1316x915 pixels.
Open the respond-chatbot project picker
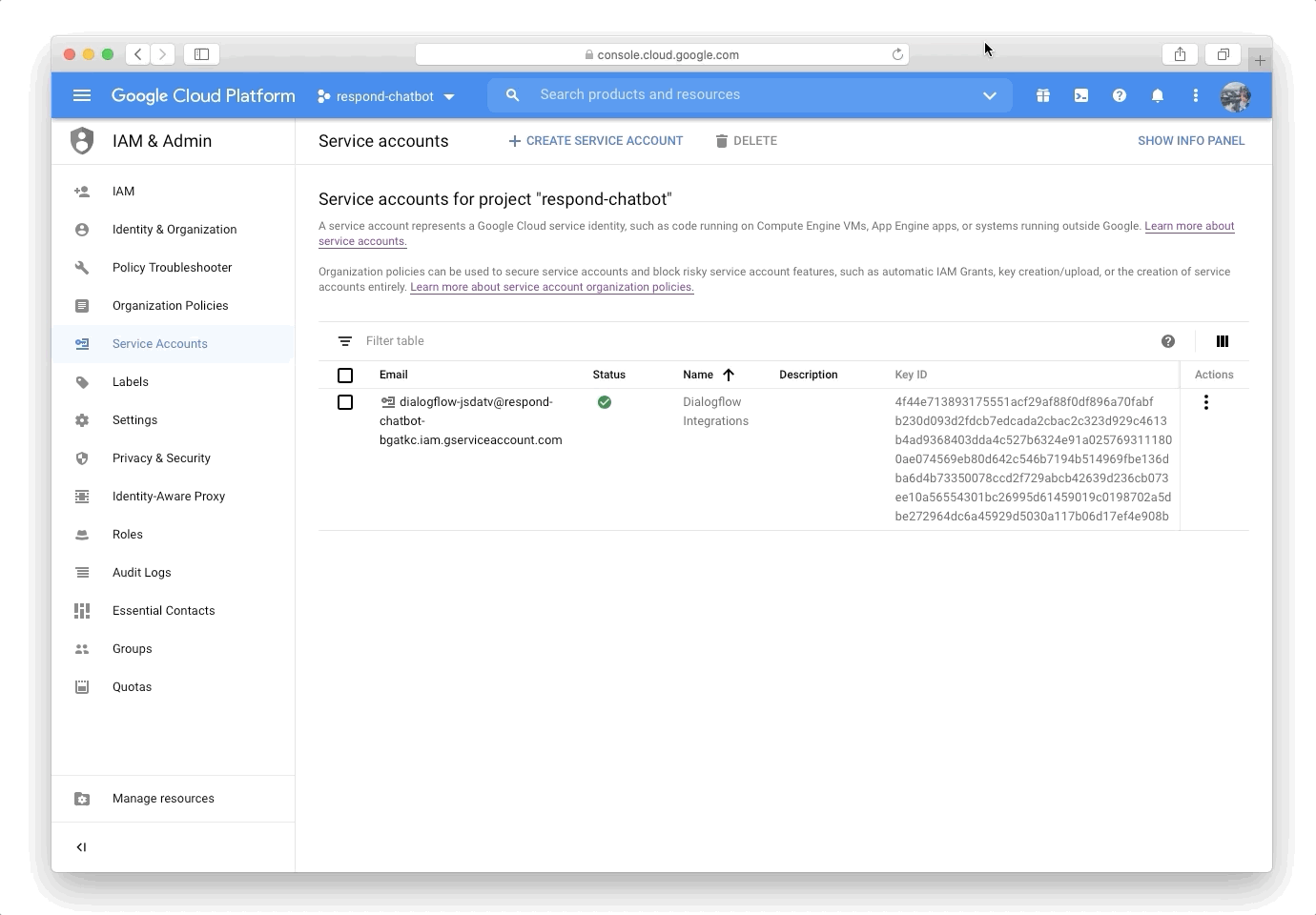click(x=385, y=95)
